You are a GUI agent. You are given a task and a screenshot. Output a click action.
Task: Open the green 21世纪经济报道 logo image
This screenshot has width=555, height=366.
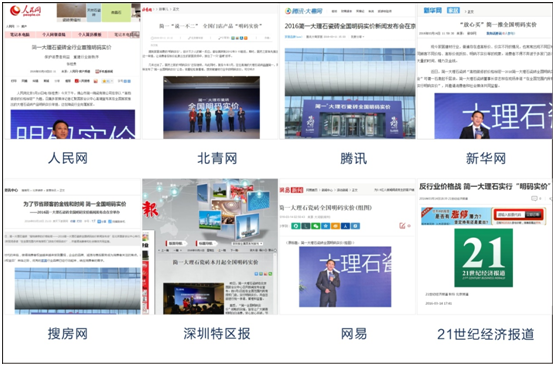pyautogui.click(x=484, y=258)
